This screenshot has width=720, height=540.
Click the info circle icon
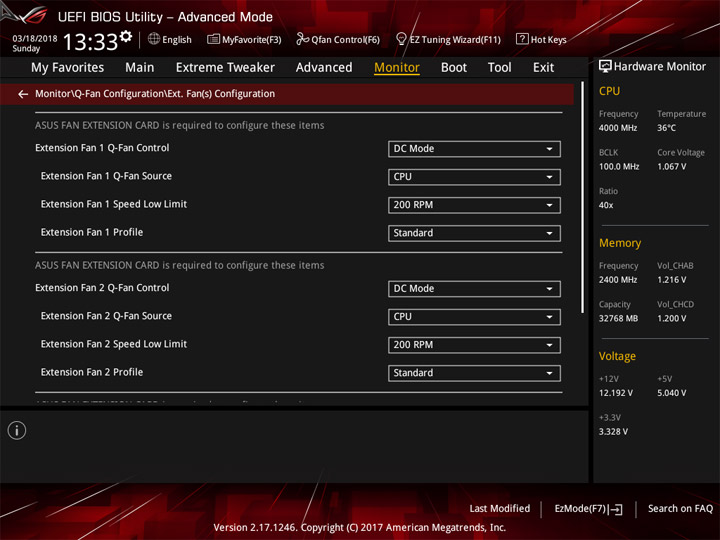tap(17, 430)
